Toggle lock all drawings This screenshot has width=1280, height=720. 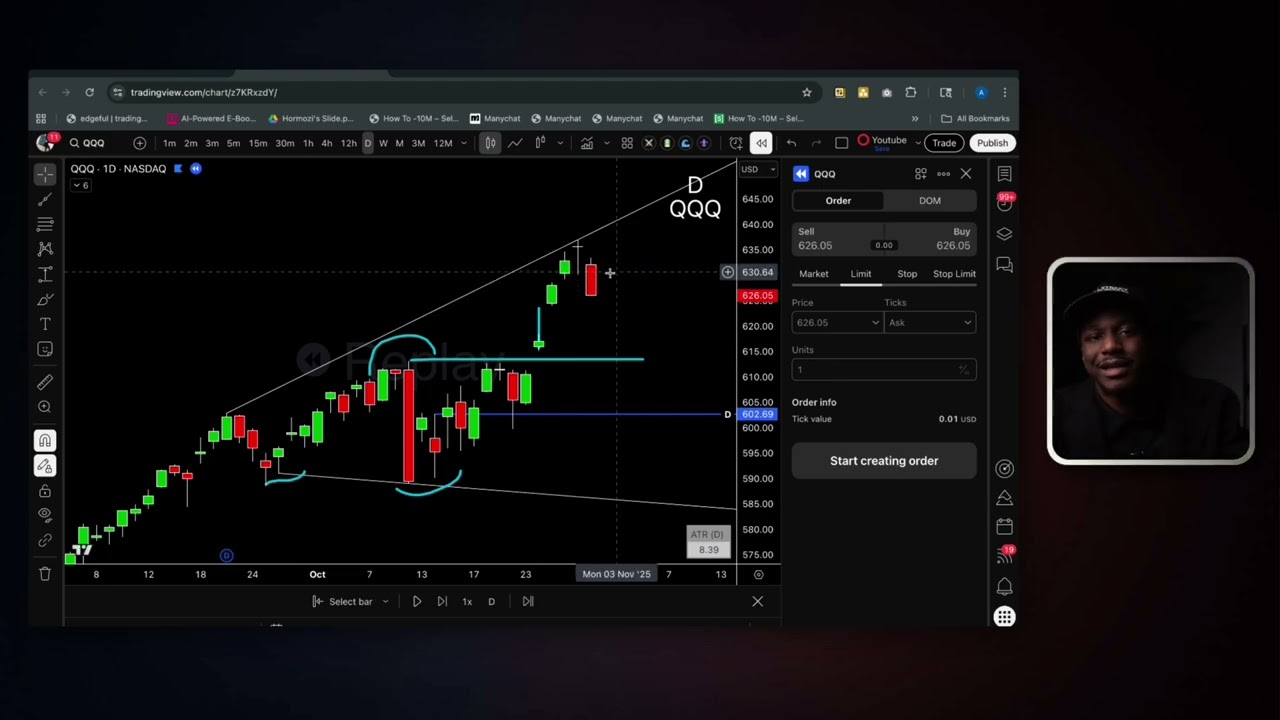45,491
